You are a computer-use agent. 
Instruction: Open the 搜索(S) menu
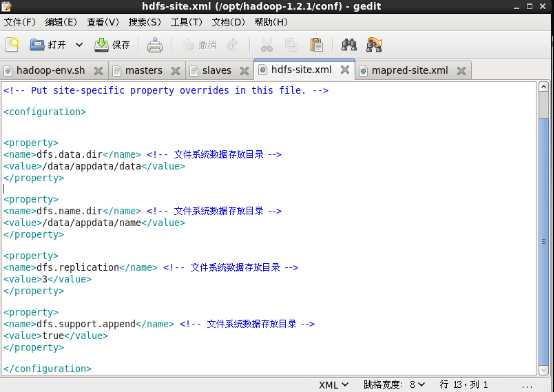[145, 22]
